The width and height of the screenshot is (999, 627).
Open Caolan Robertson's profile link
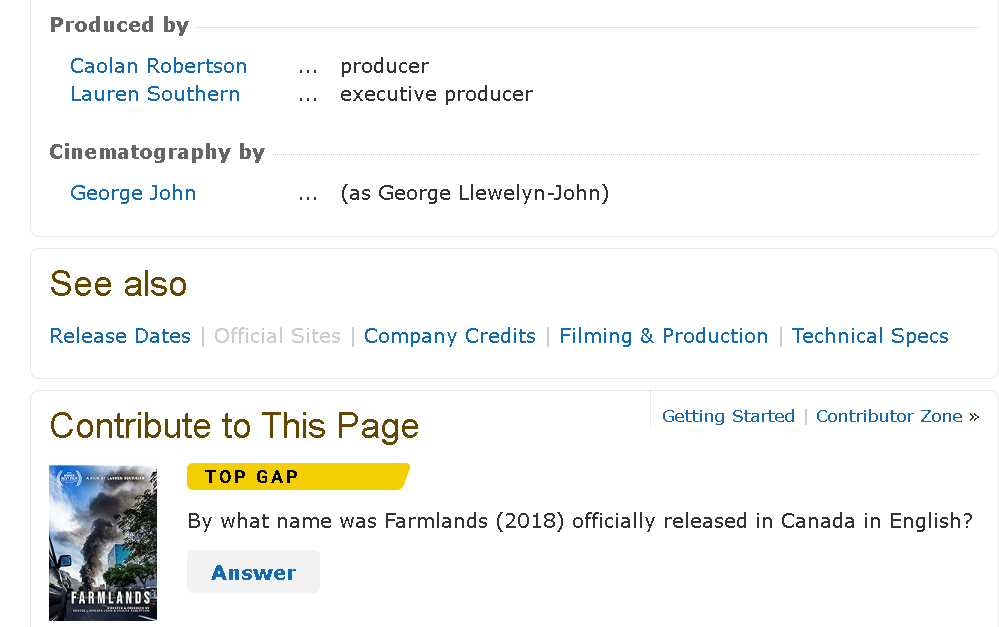click(x=158, y=66)
